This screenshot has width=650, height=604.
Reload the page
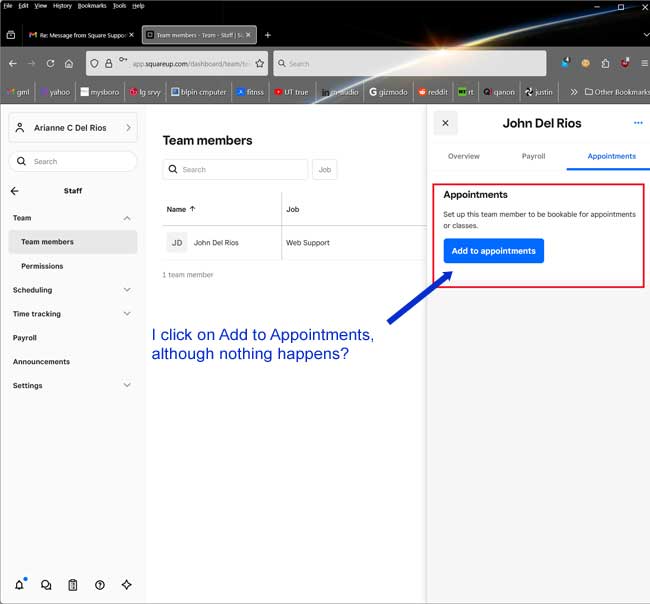click(x=50, y=63)
